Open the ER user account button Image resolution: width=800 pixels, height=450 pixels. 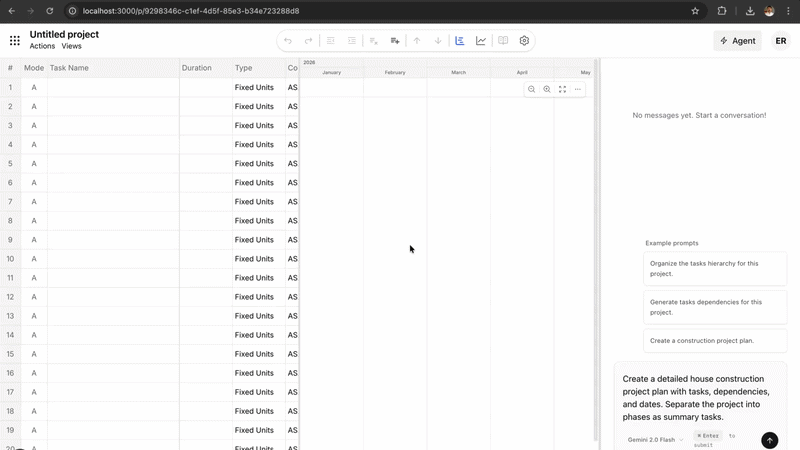[x=781, y=41]
